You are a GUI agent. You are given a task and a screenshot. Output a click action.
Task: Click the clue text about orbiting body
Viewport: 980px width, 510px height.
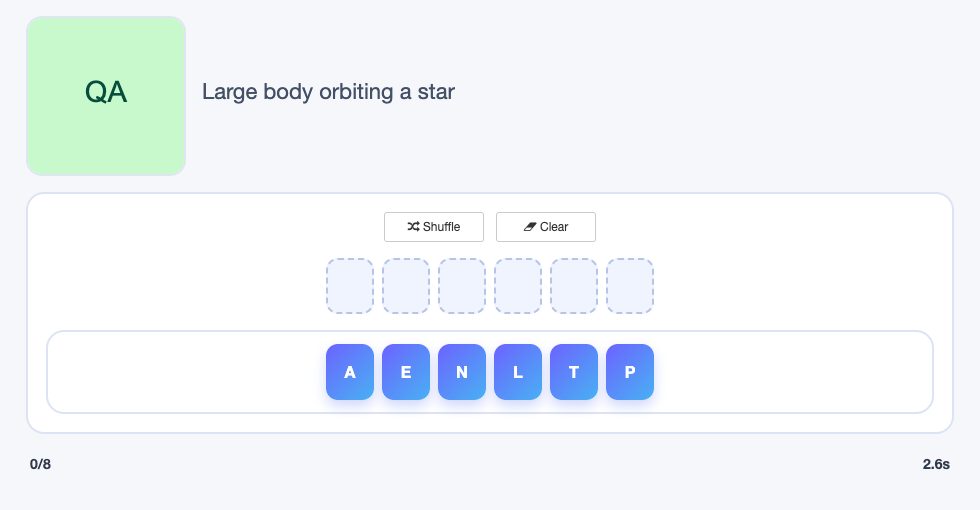coord(328,92)
